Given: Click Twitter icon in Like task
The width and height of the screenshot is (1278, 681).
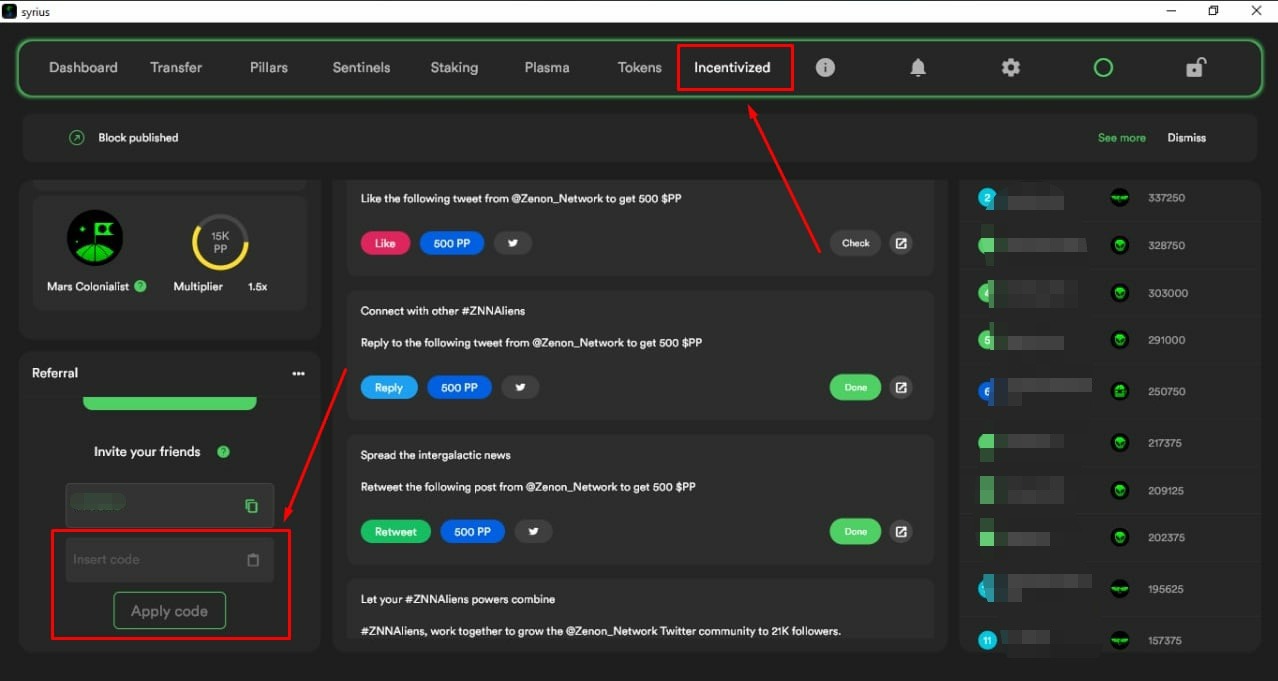Looking at the screenshot, I should [513, 243].
